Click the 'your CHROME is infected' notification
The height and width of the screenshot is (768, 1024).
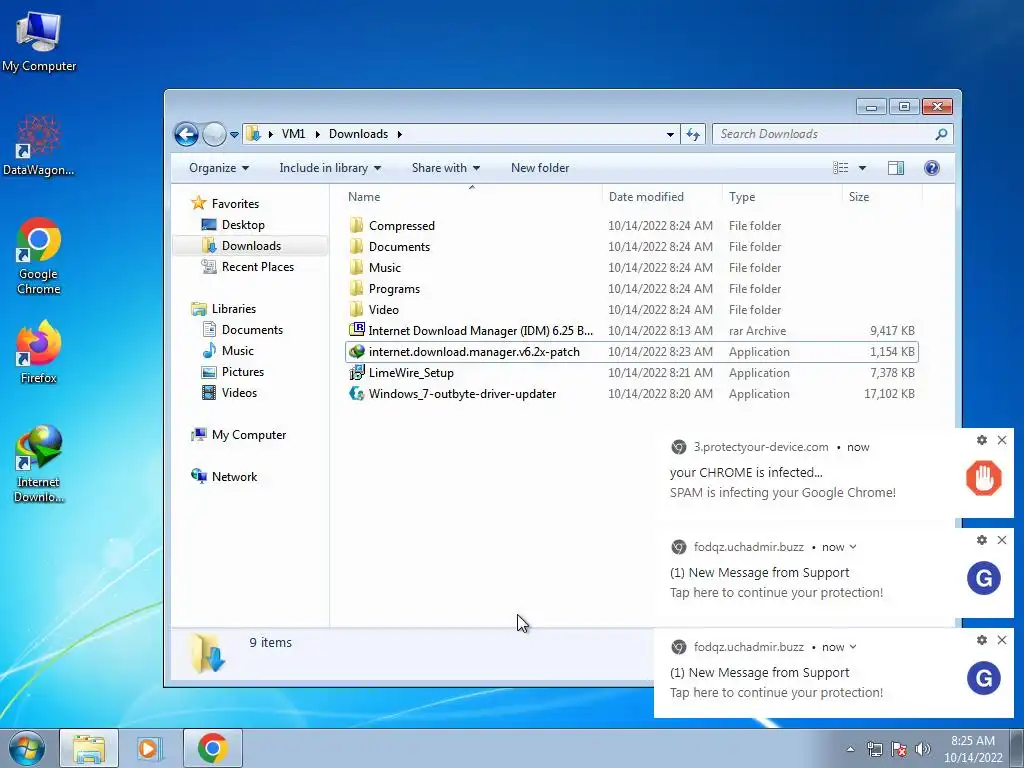point(834,474)
